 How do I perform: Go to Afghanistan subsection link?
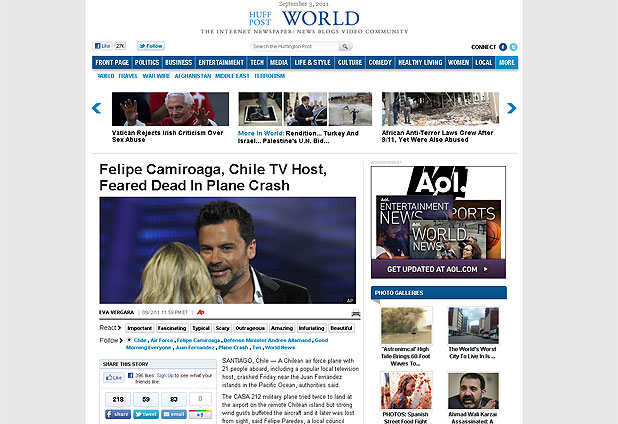(x=193, y=76)
